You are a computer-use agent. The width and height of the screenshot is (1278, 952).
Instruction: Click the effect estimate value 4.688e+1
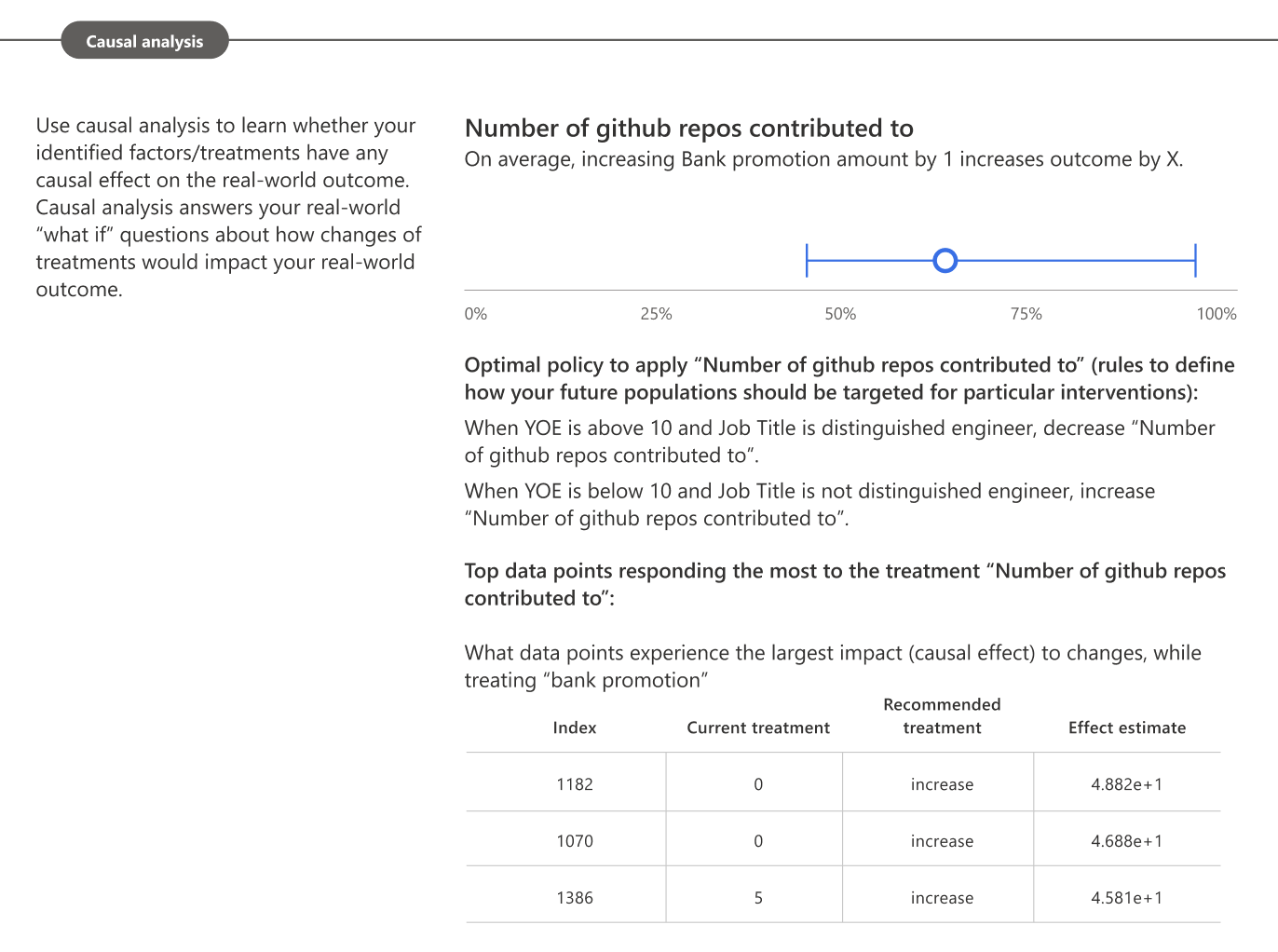1126,841
